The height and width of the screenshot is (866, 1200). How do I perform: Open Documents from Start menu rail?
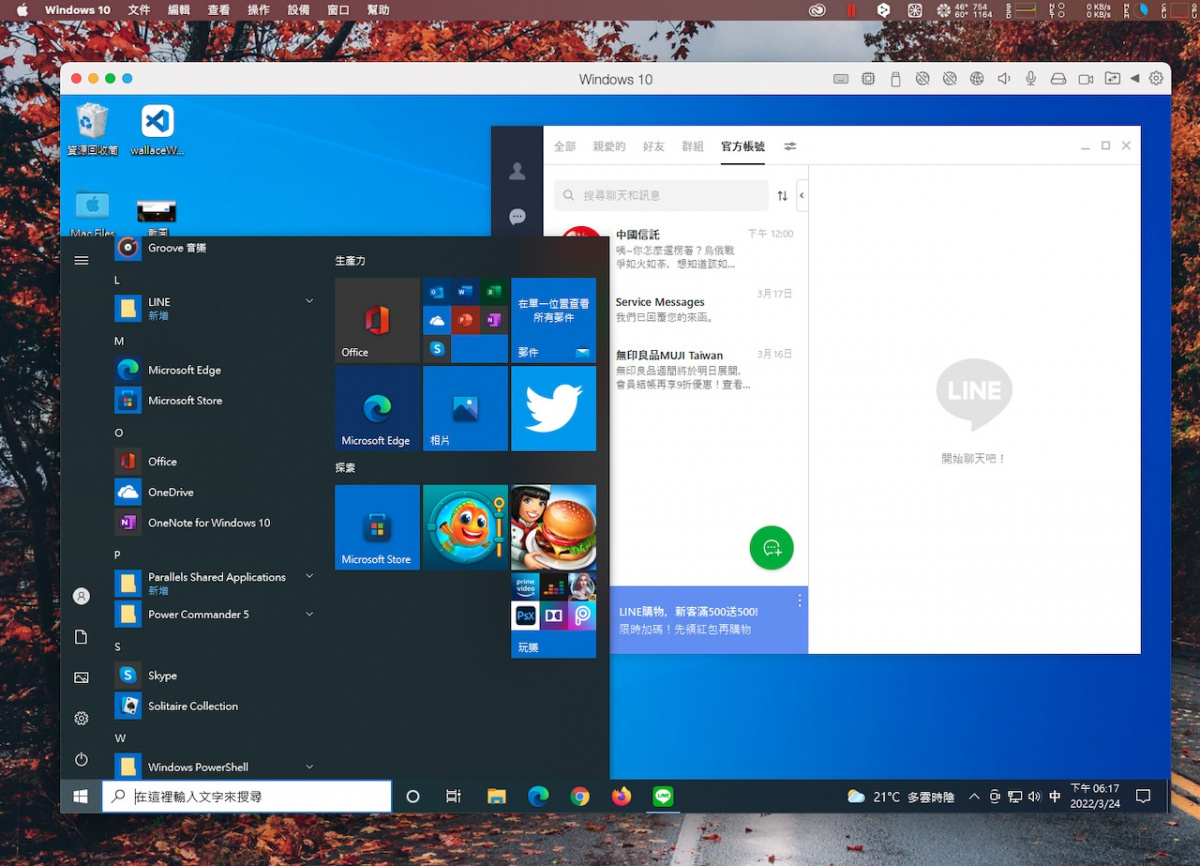coord(81,637)
